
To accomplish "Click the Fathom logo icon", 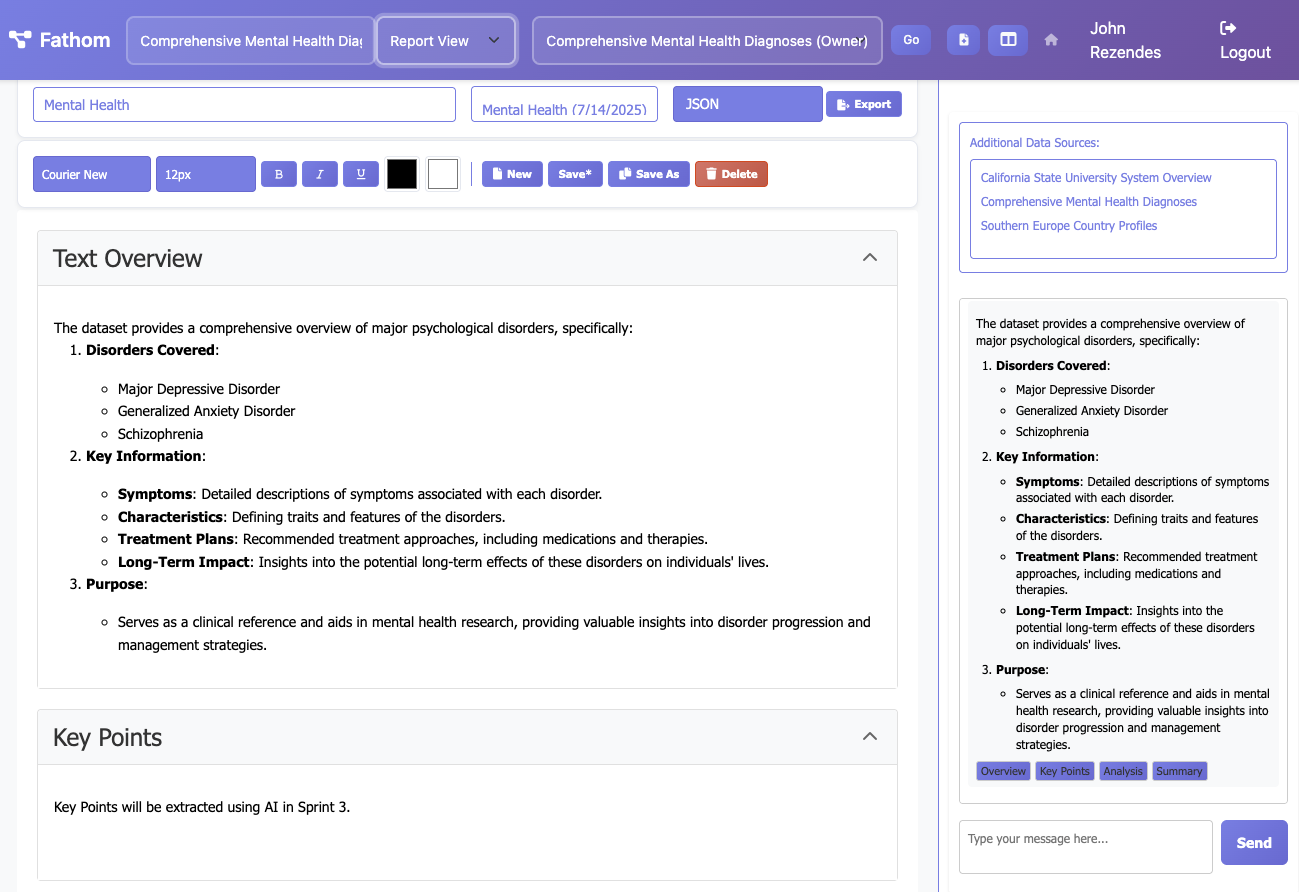I will tap(20, 41).
